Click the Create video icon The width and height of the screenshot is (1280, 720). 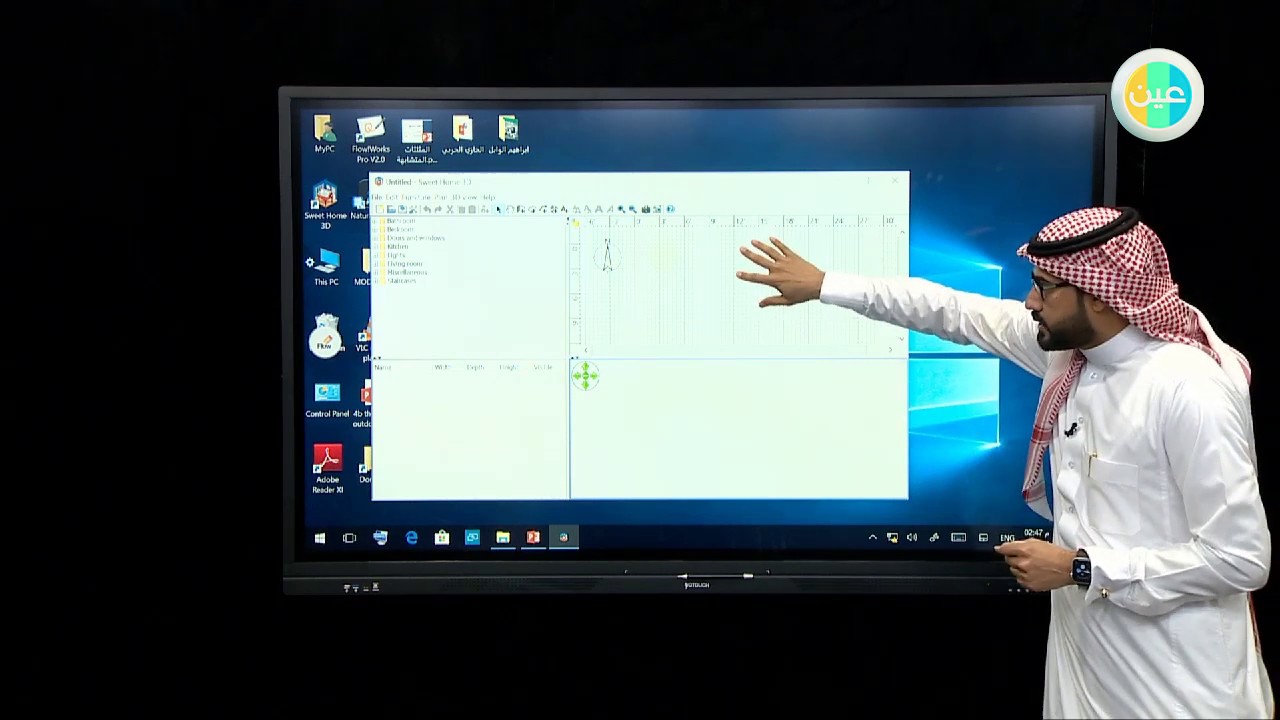(658, 209)
